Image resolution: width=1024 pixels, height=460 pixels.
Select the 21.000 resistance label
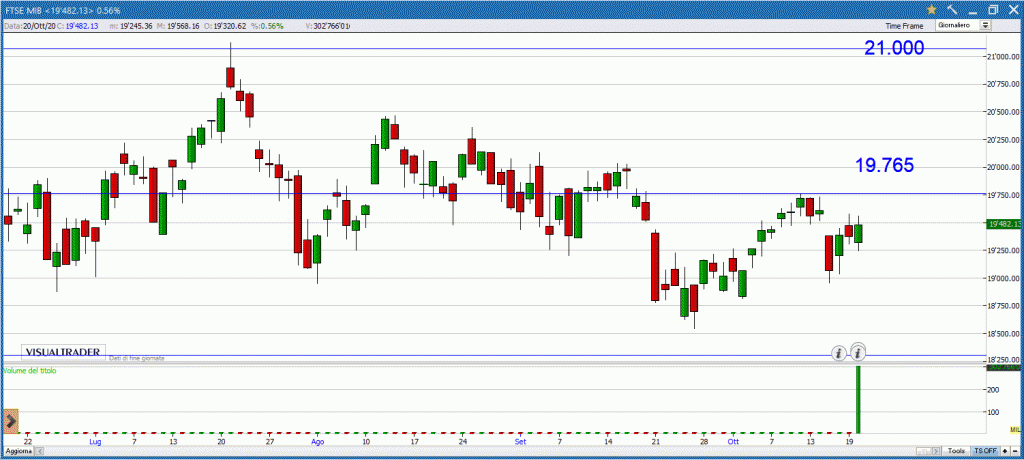[x=894, y=48]
